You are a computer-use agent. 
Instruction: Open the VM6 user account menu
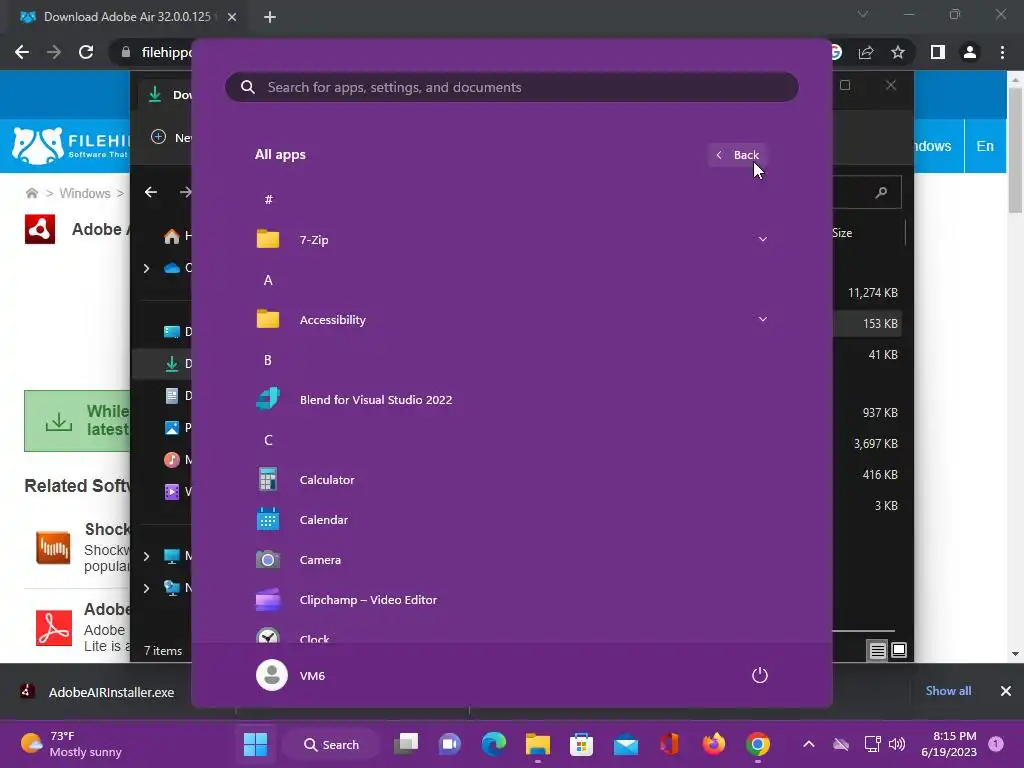pos(291,675)
